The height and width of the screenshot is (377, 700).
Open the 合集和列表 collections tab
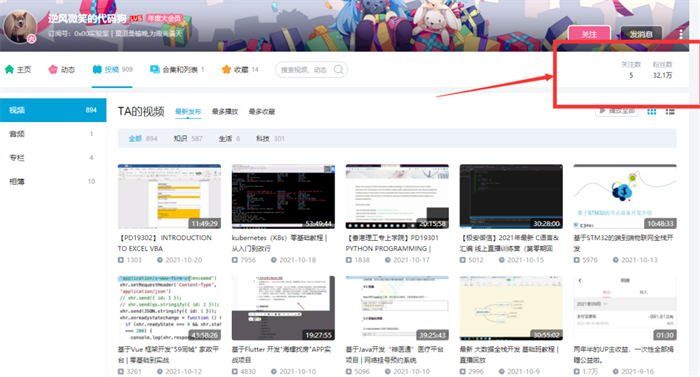(x=177, y=69)
